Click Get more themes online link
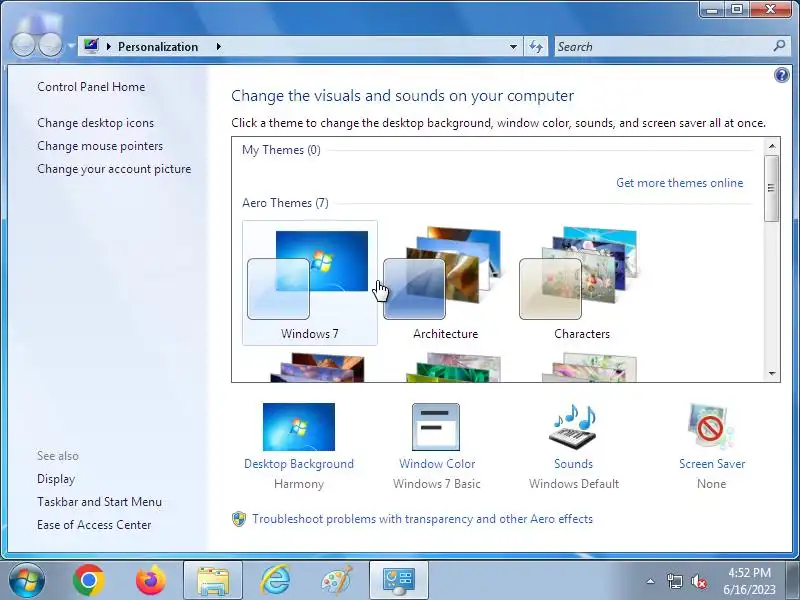Viewport: 800px width, 600px height. tap(679, 183)
